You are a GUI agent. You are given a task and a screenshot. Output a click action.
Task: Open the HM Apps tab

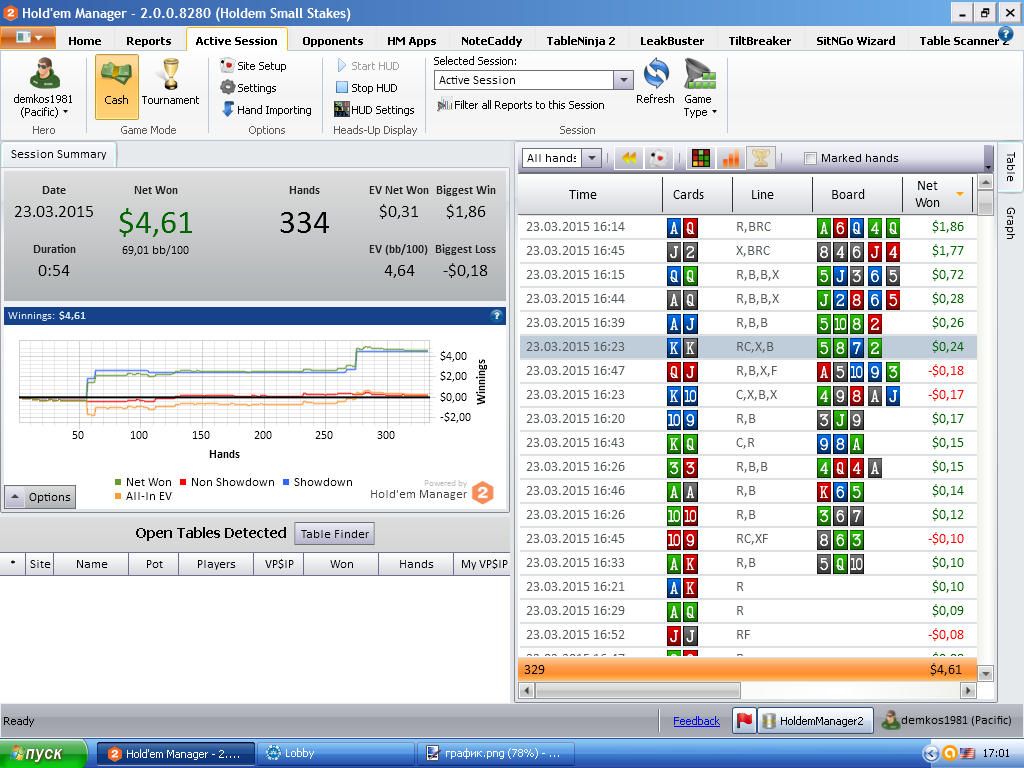point(411,40)
